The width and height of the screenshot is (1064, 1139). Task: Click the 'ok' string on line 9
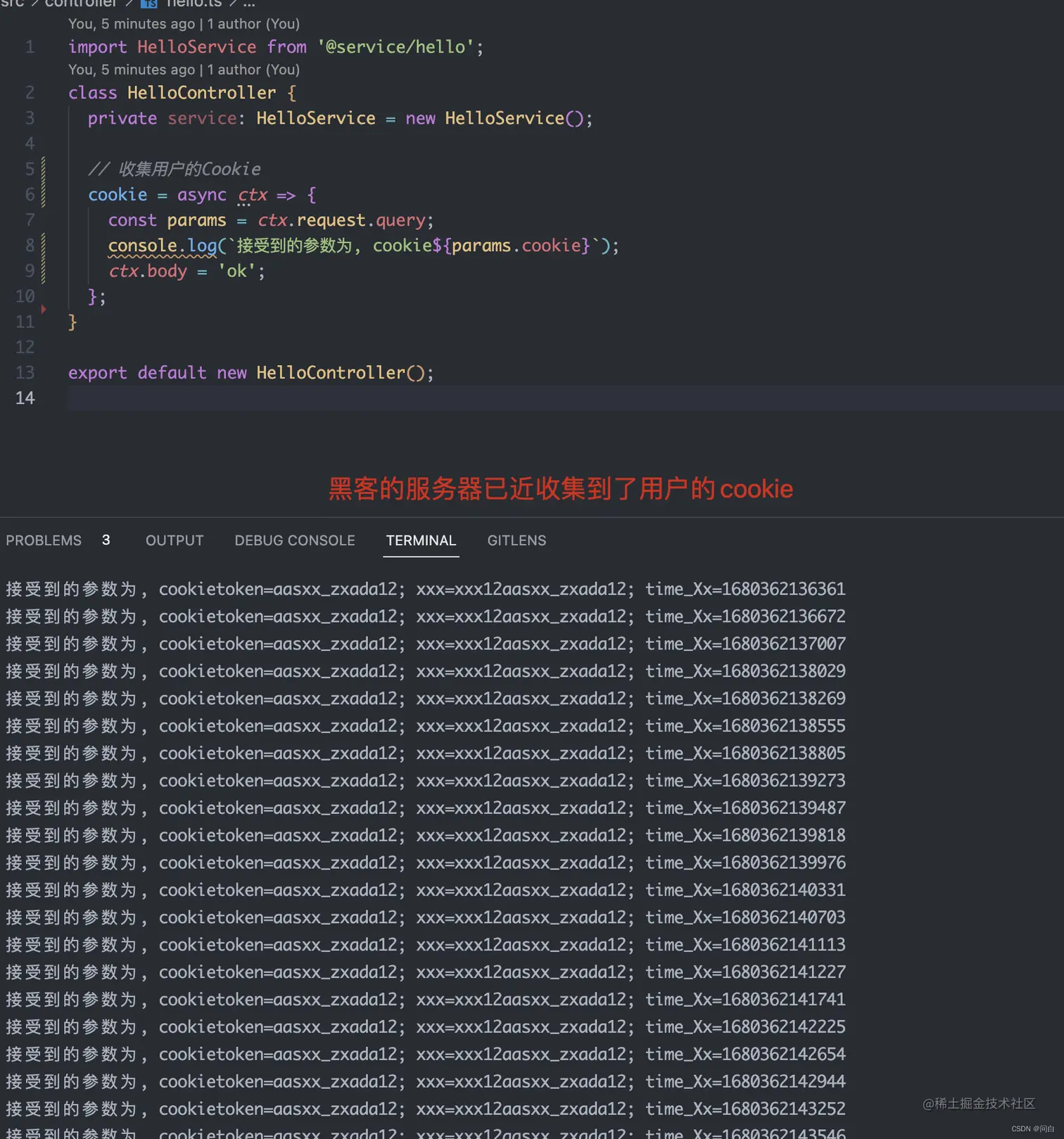(x=236, y=271)
